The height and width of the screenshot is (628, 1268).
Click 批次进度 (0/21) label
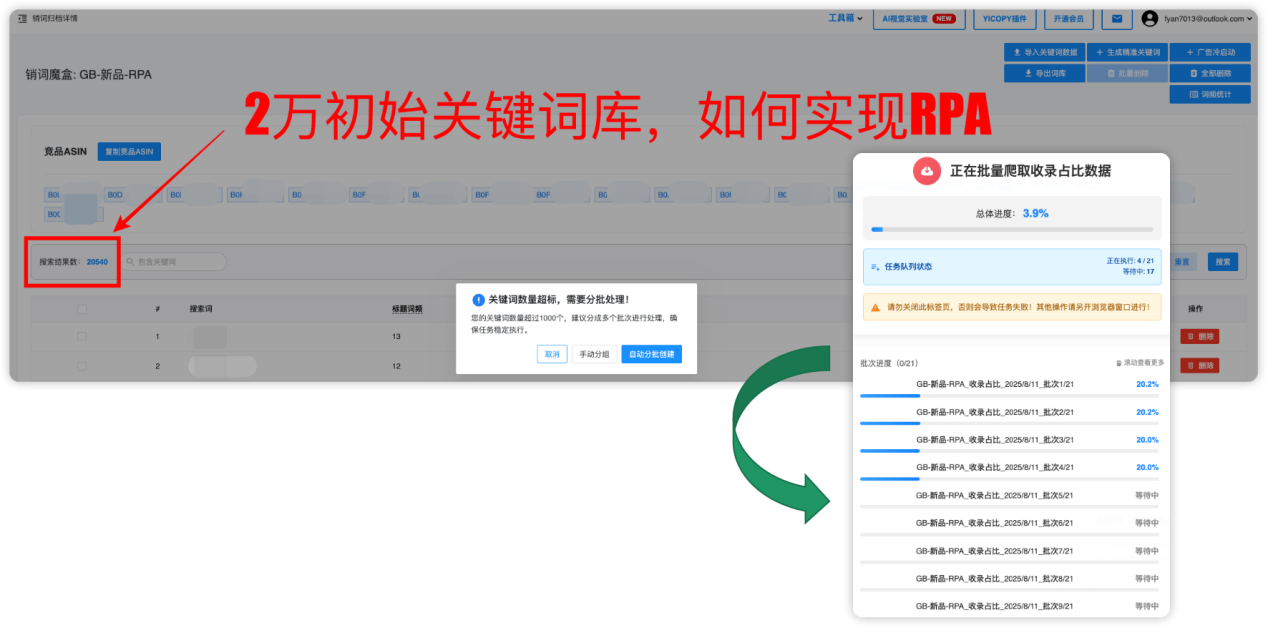coord(889,363)
